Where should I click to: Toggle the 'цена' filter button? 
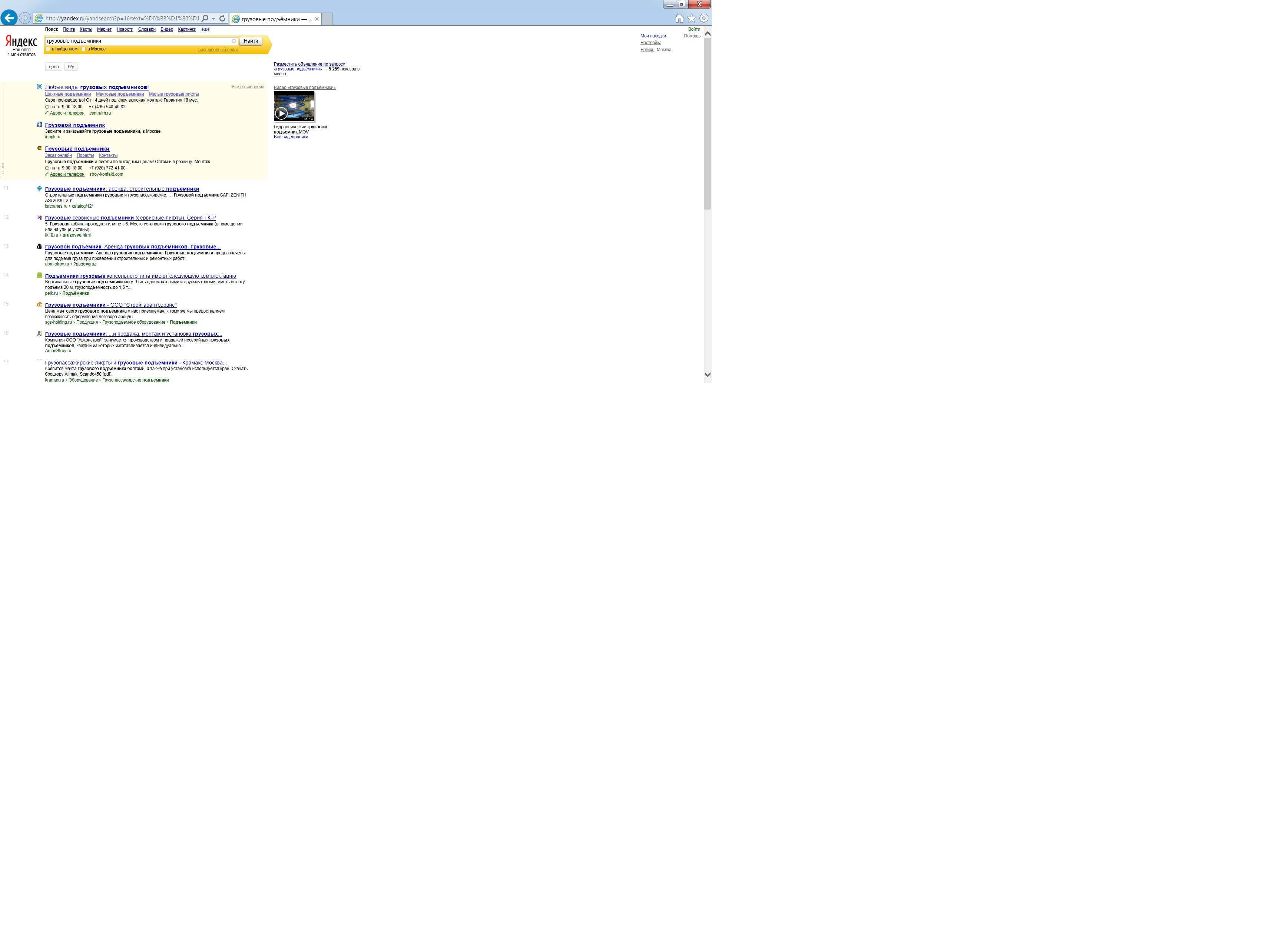click(54, 66)
